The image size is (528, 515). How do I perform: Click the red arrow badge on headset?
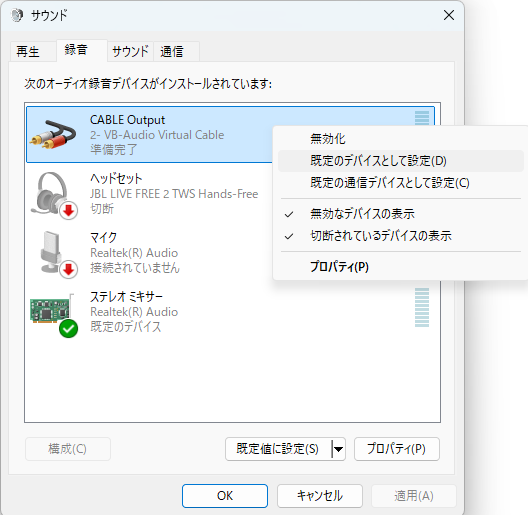pos(69,211)
